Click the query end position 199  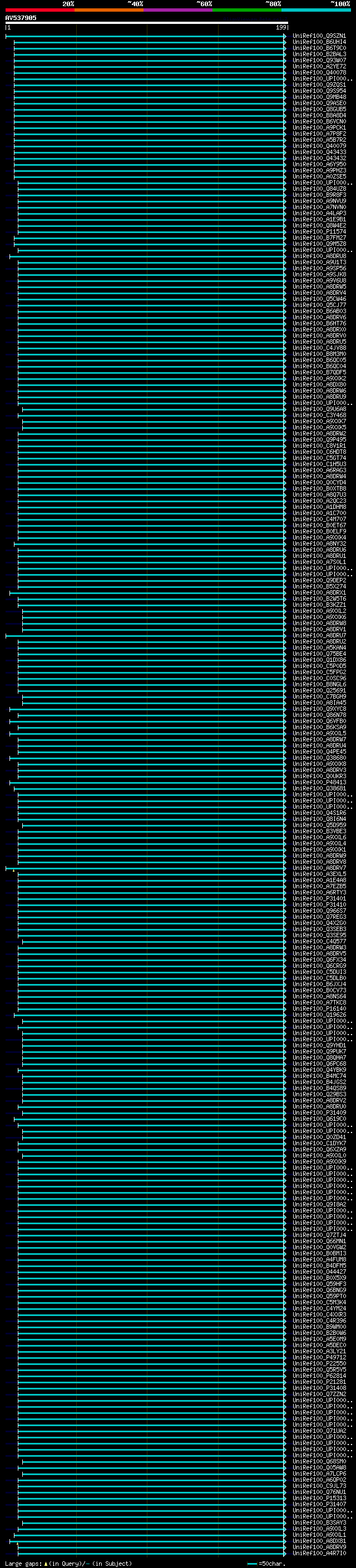280,27
